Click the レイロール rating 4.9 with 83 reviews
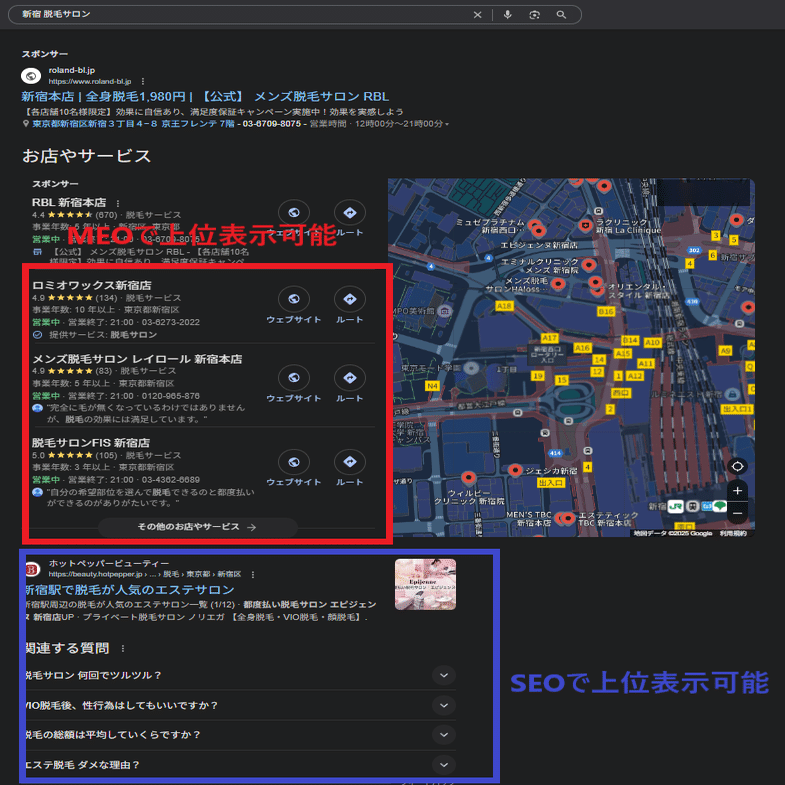This screenshot has width=785, height=785. point(72,371)
